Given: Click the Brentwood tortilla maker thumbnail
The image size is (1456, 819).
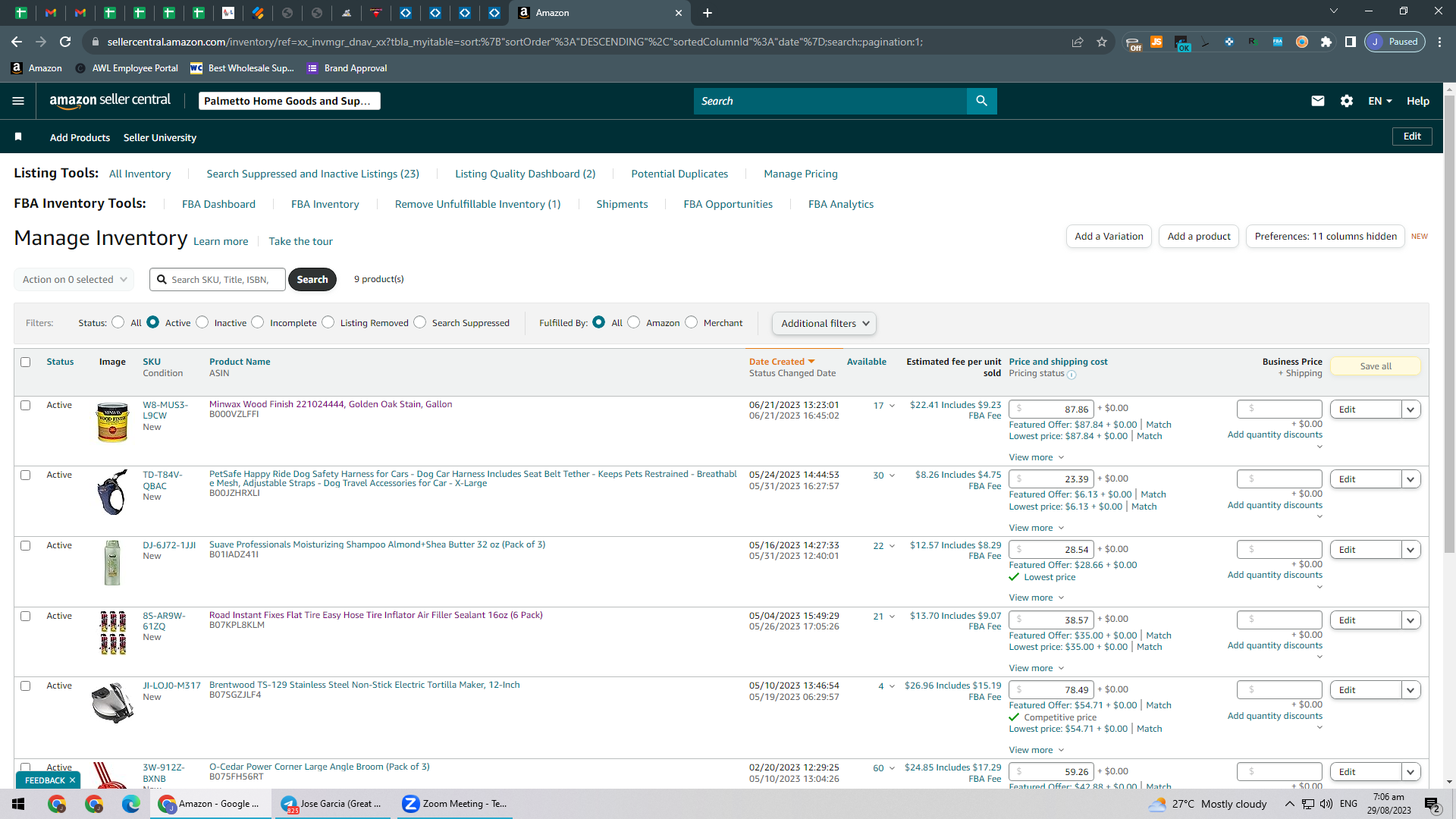Looking at the screenshot, I should point(112,703).
